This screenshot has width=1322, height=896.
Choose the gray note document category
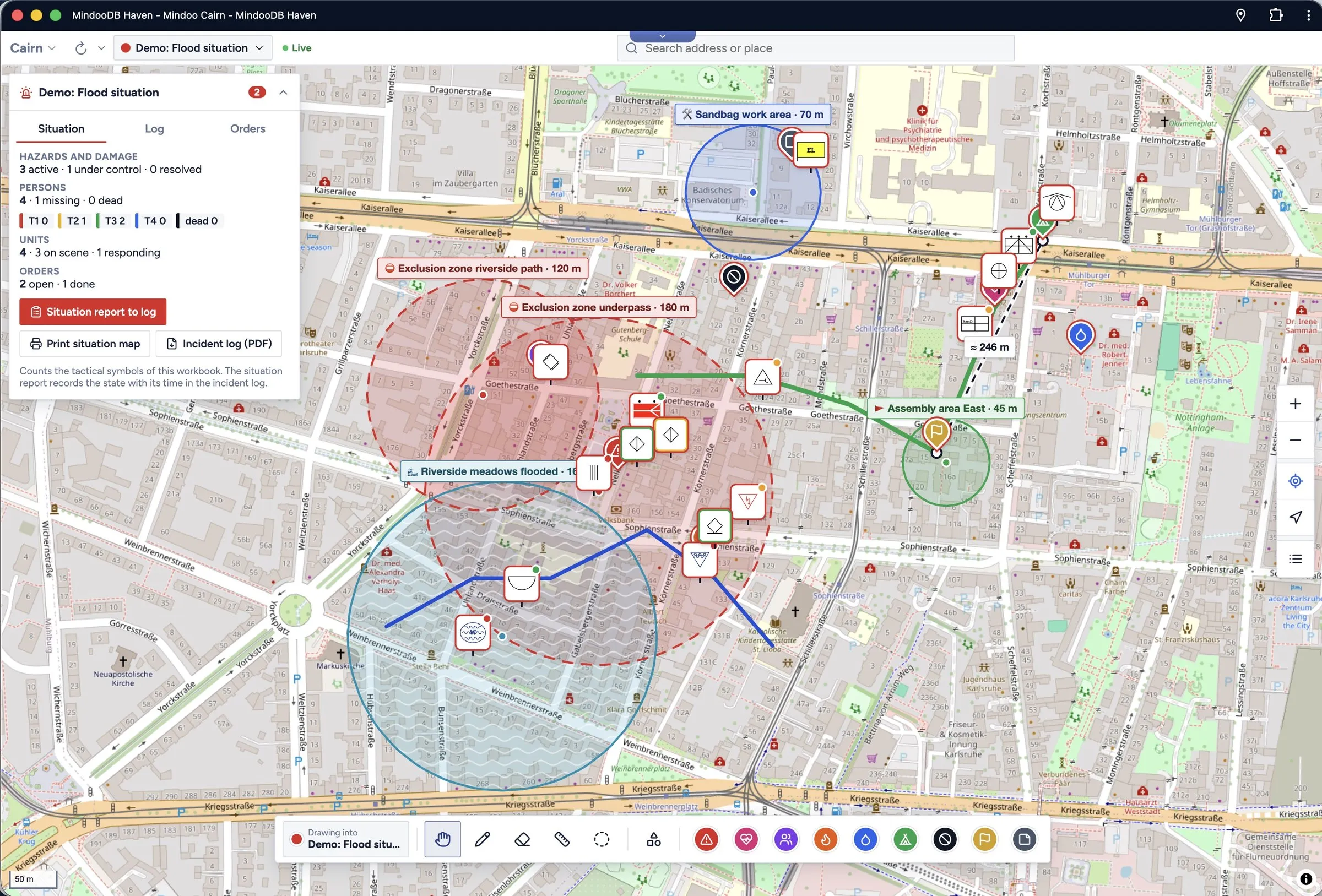[1024, 839]
